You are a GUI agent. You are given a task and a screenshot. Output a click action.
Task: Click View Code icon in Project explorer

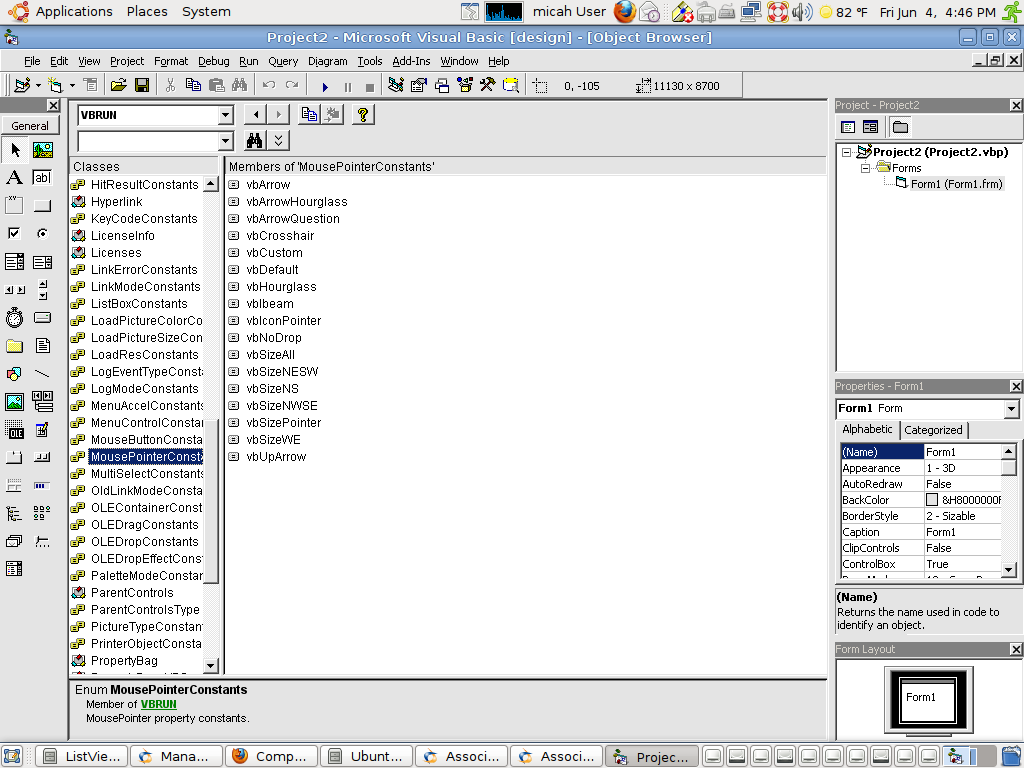point(846,126)
